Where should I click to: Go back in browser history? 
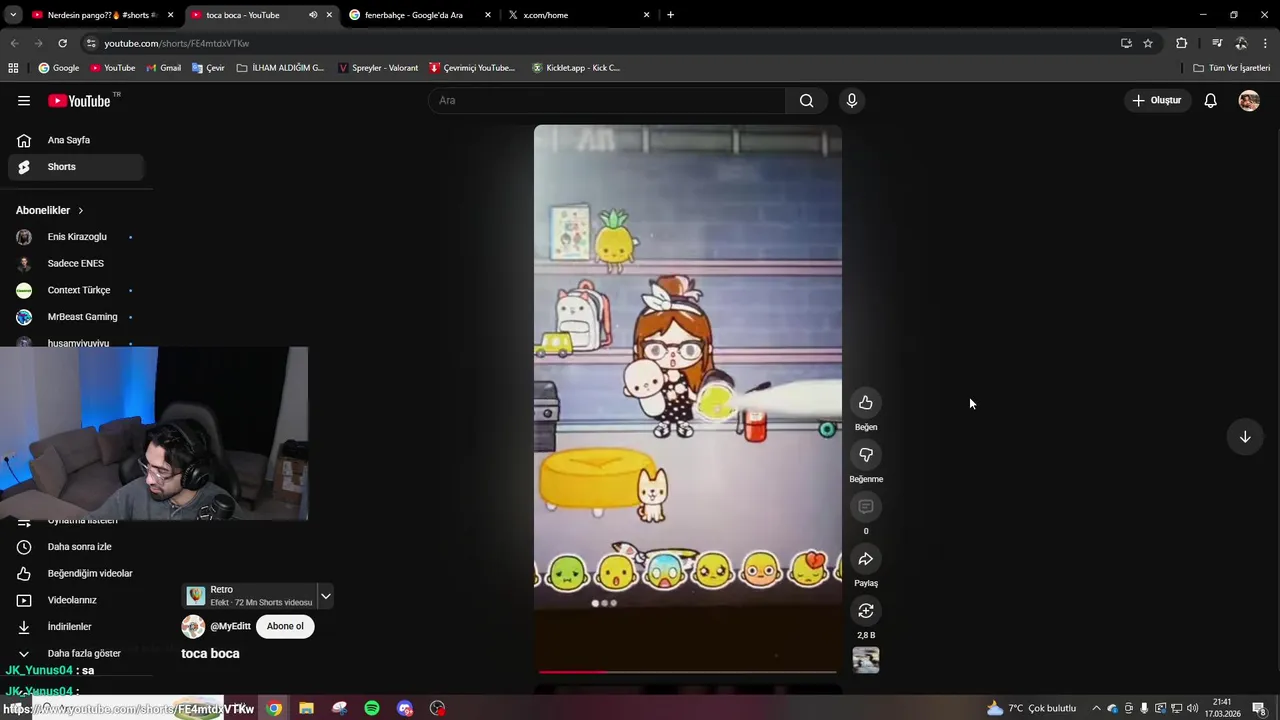coord(14,43)
